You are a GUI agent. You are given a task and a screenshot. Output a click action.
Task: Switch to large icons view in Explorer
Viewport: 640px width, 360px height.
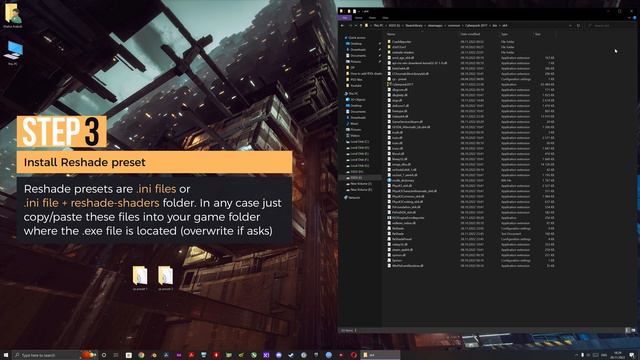click(633, 330)
